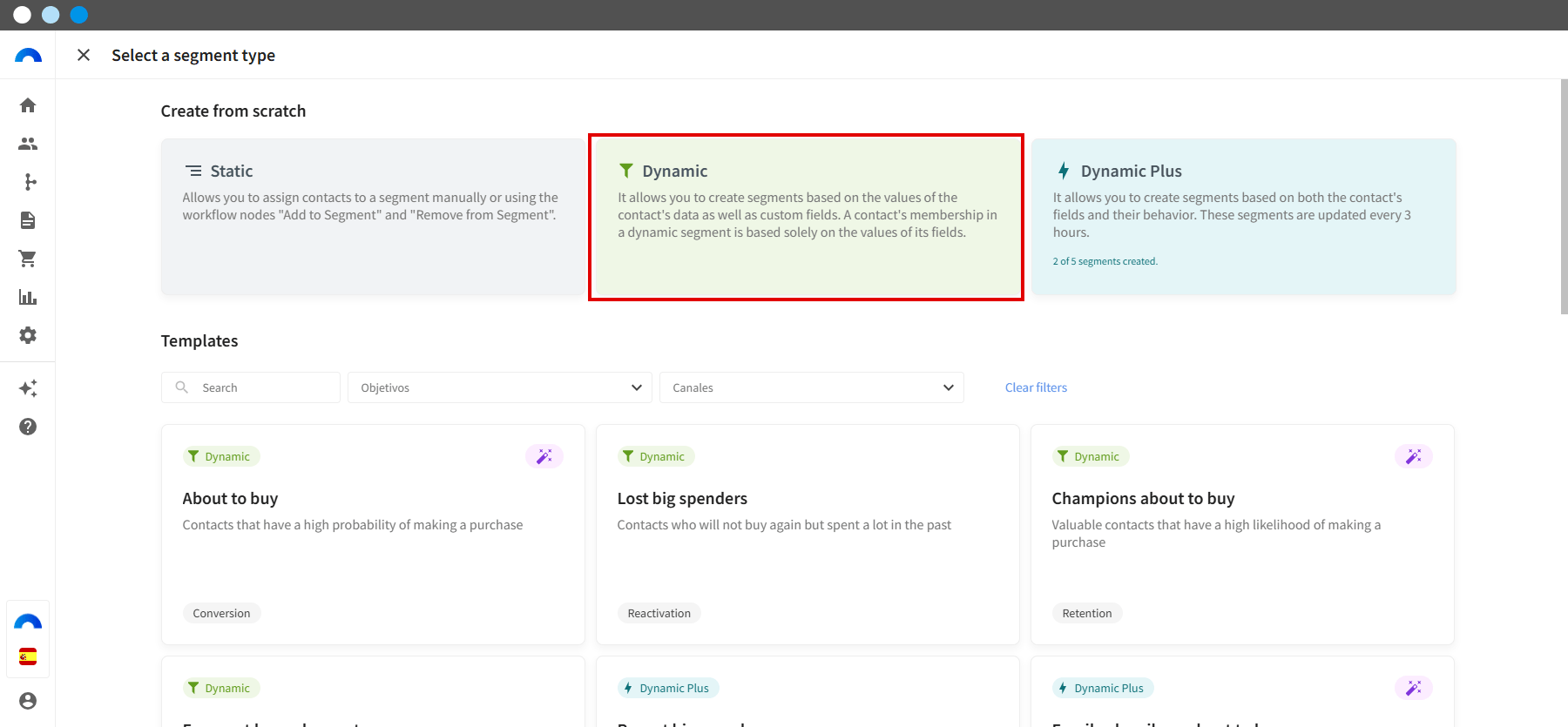Open the bar chart reports icon
The height and width of the screenshot is (727, 1568).
pos(28,297)
